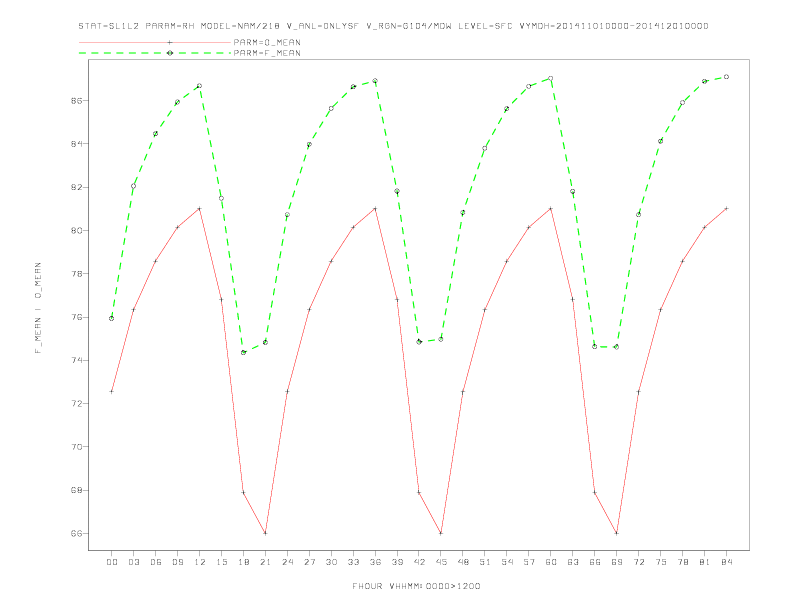Click green F_MEAN data point at hour 00
Image resolution: width=792 pixels, height=612 pixels.
(112, 319)
